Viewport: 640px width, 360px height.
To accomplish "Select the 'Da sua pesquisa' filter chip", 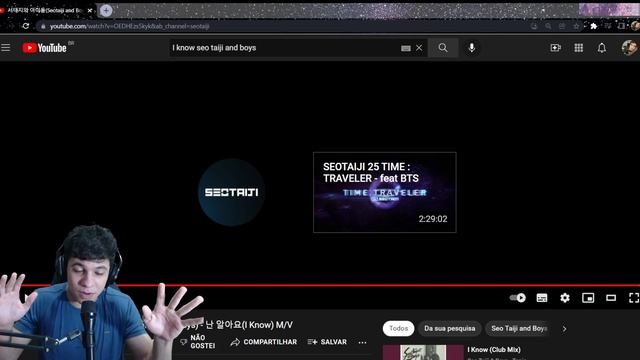I will [449, 329].
